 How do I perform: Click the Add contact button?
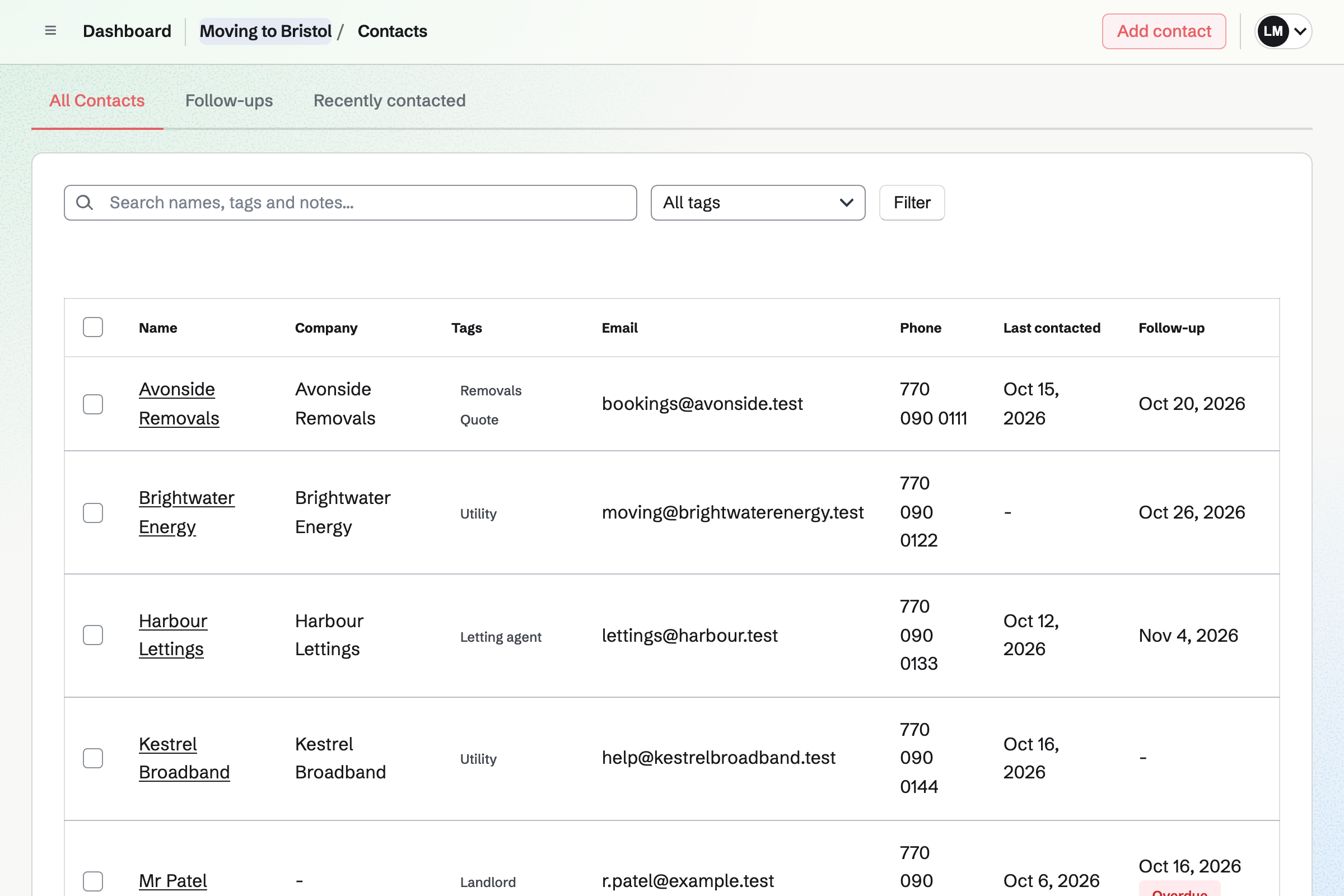point(1164,31)
